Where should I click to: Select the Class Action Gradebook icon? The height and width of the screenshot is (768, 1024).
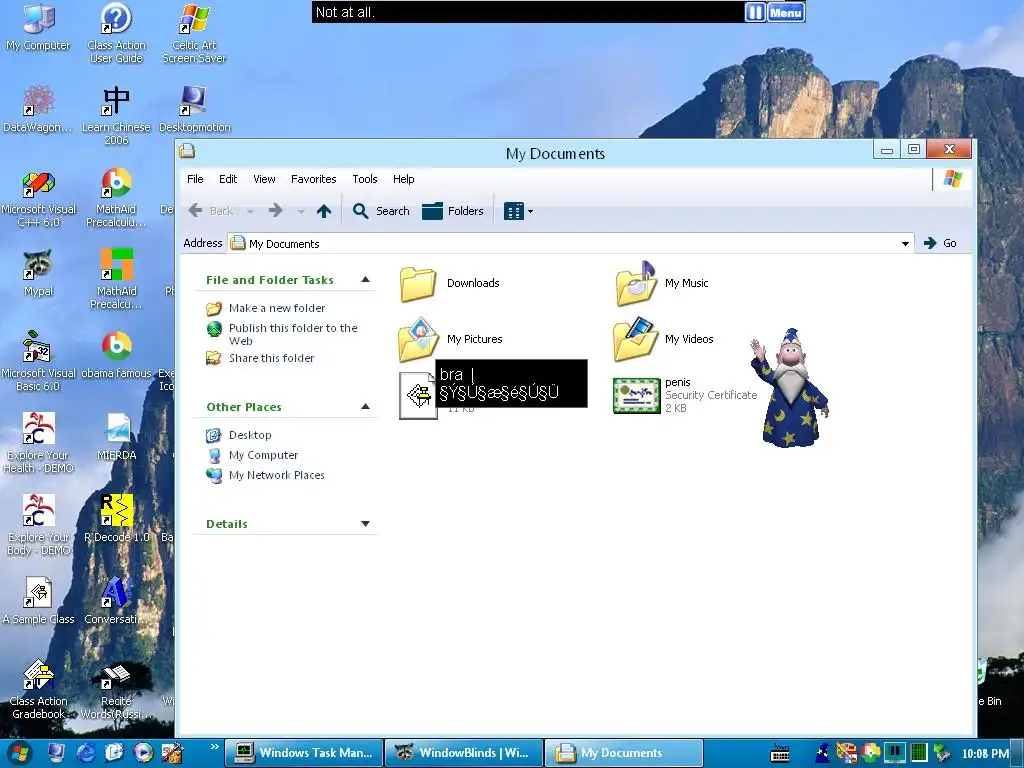[39, 690]
